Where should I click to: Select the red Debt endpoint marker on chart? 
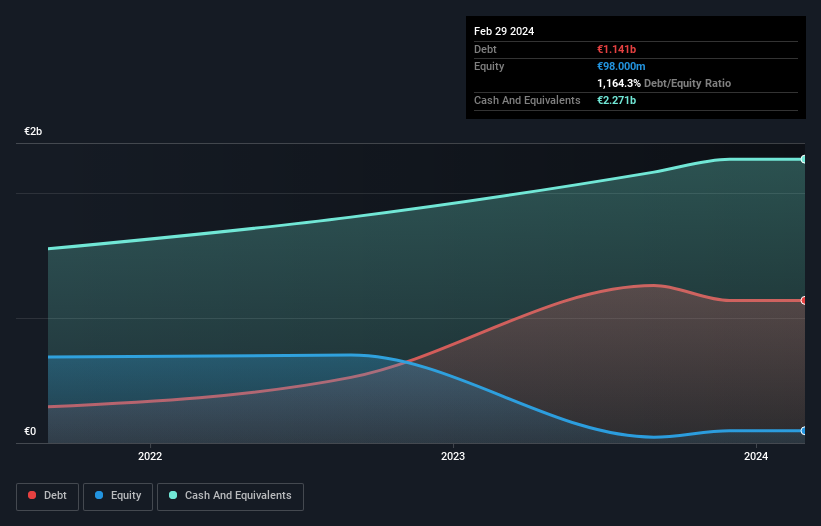point(803,300)
